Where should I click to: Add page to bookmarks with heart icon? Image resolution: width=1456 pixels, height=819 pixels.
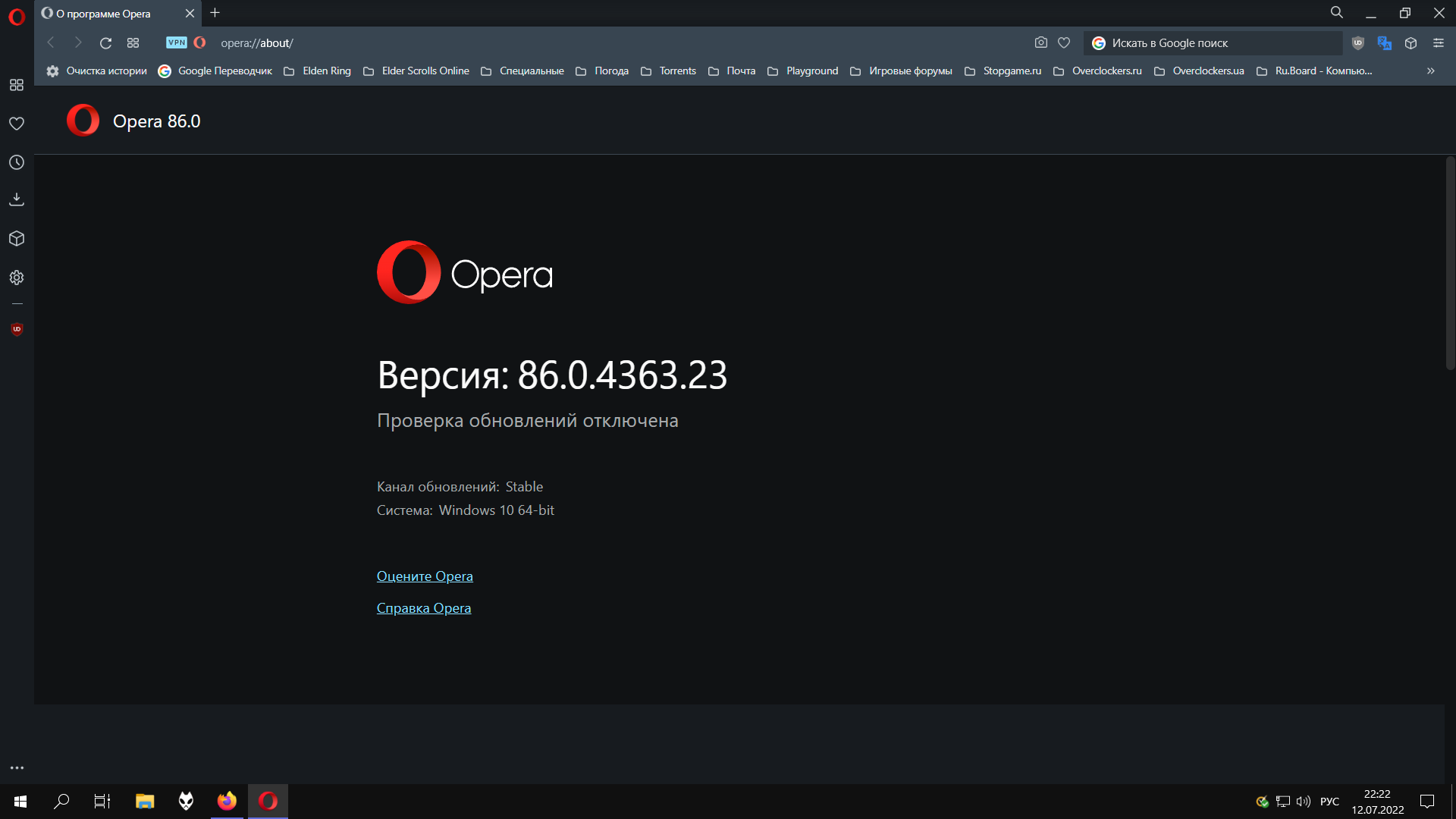pyautogui.click(x=1064, y=42)
